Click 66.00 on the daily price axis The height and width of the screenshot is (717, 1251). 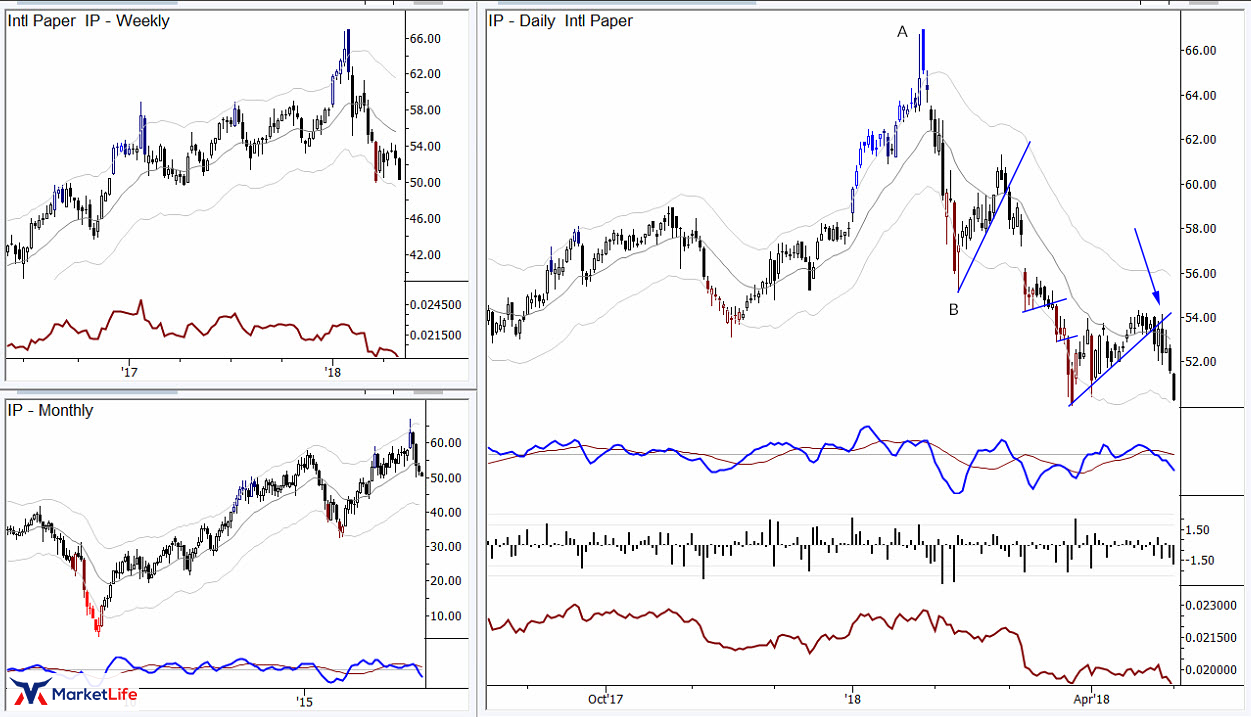1199,50
